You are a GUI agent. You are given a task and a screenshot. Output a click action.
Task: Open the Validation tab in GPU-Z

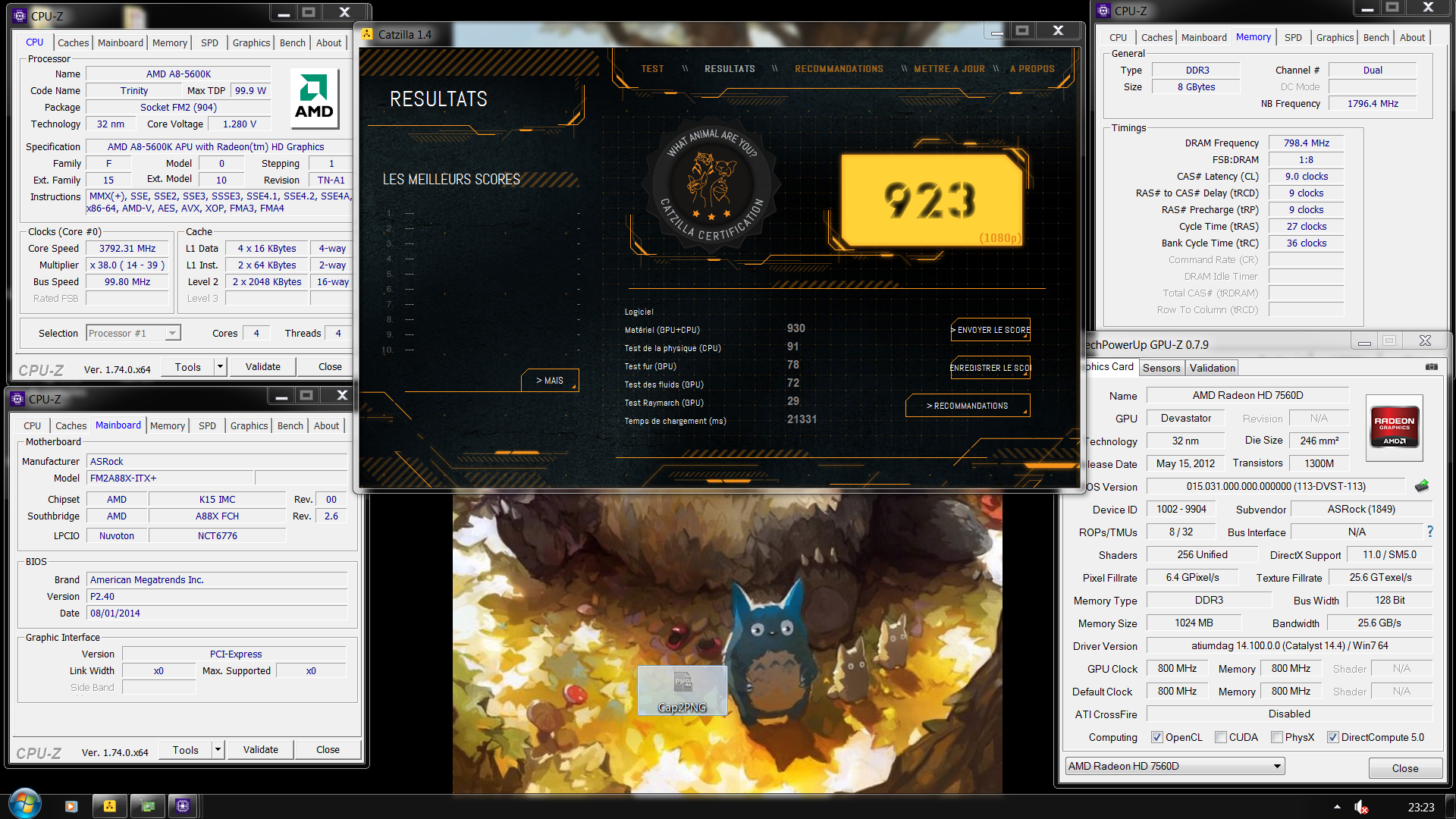tap(1212, 368)
